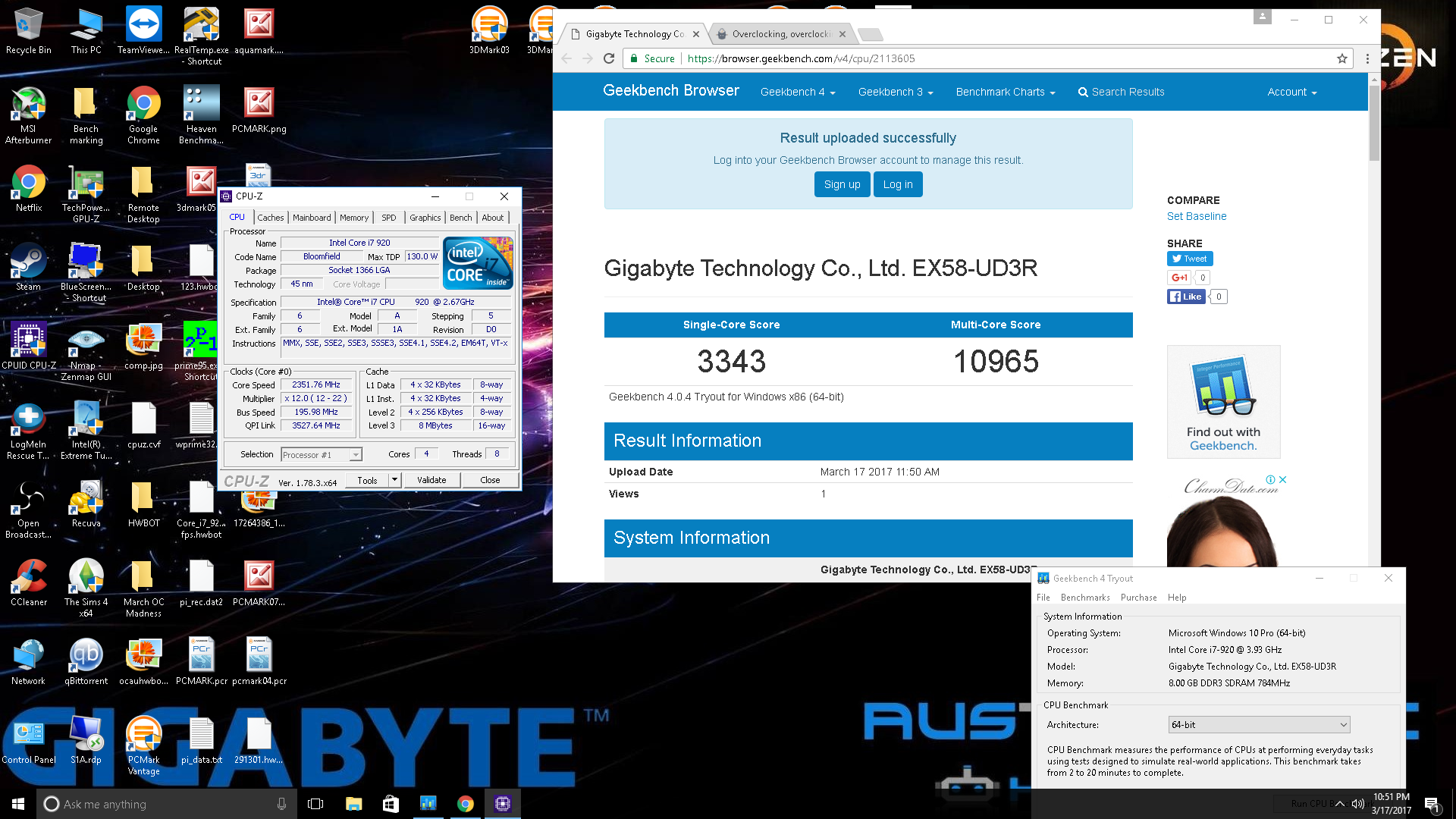
Task: Expand the Geekbench 4 dropdown menu
Action: coord(798,92)
